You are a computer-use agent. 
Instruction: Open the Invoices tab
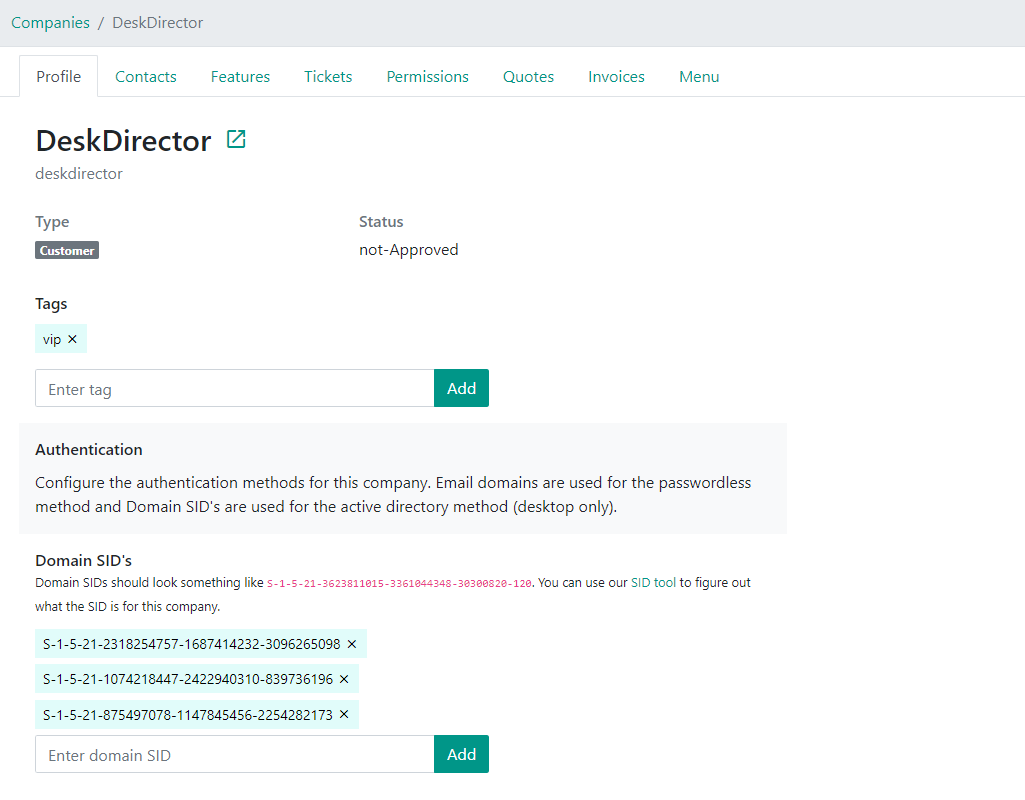point(616,76)
